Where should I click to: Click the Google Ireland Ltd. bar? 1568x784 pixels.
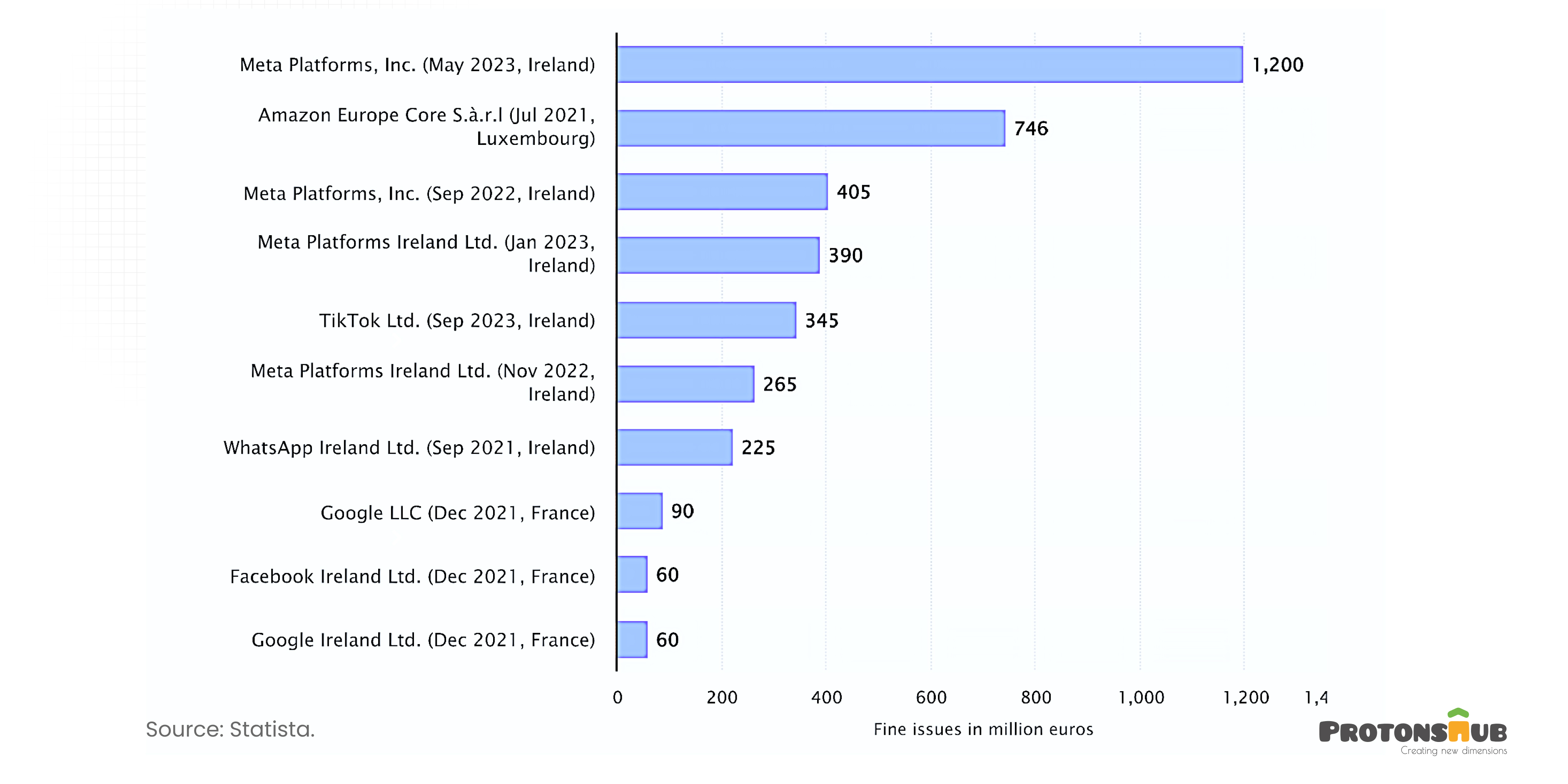click(x=632, y=640)
